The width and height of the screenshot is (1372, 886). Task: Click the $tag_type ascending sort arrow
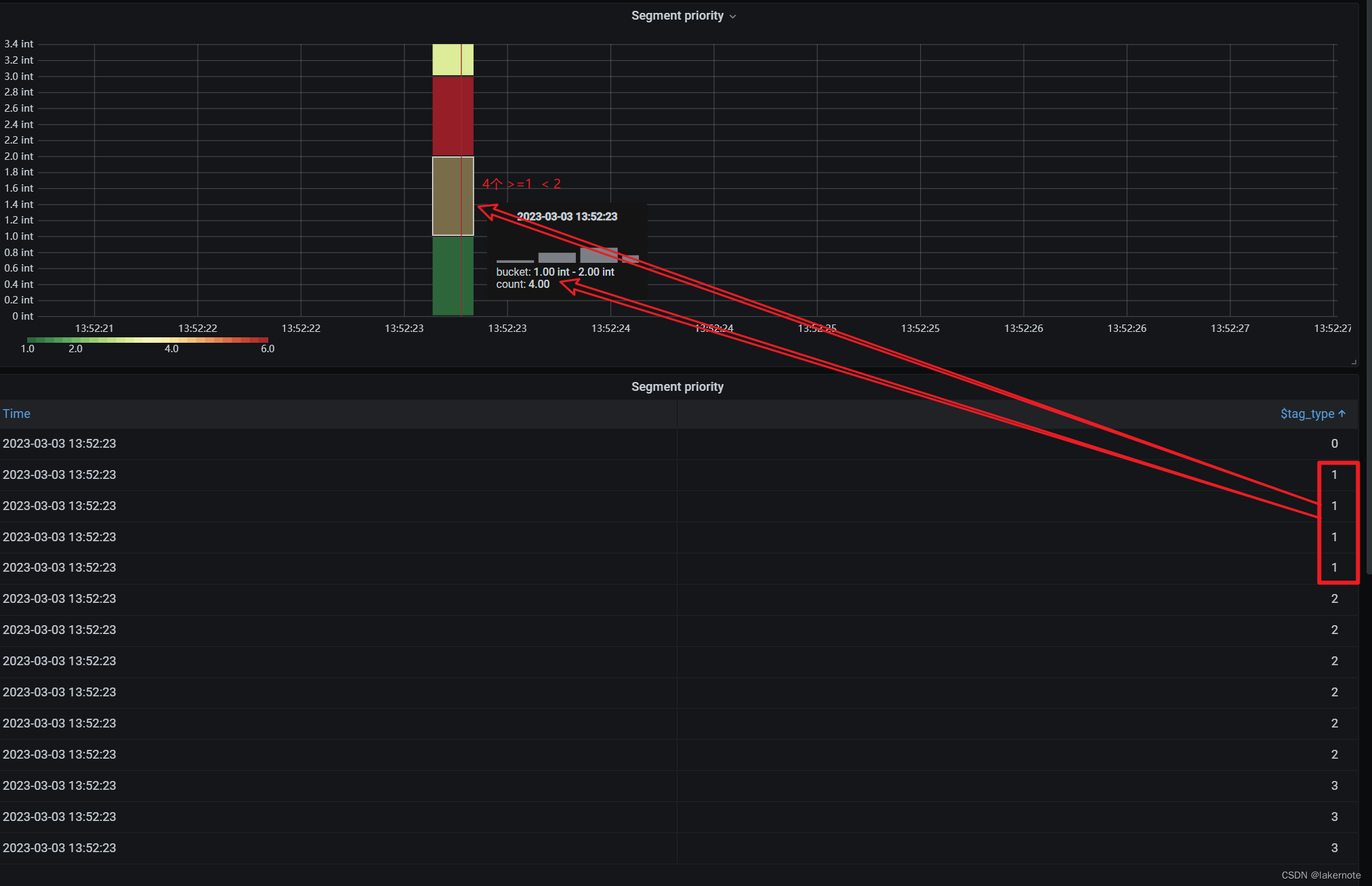coord(1342,414)
